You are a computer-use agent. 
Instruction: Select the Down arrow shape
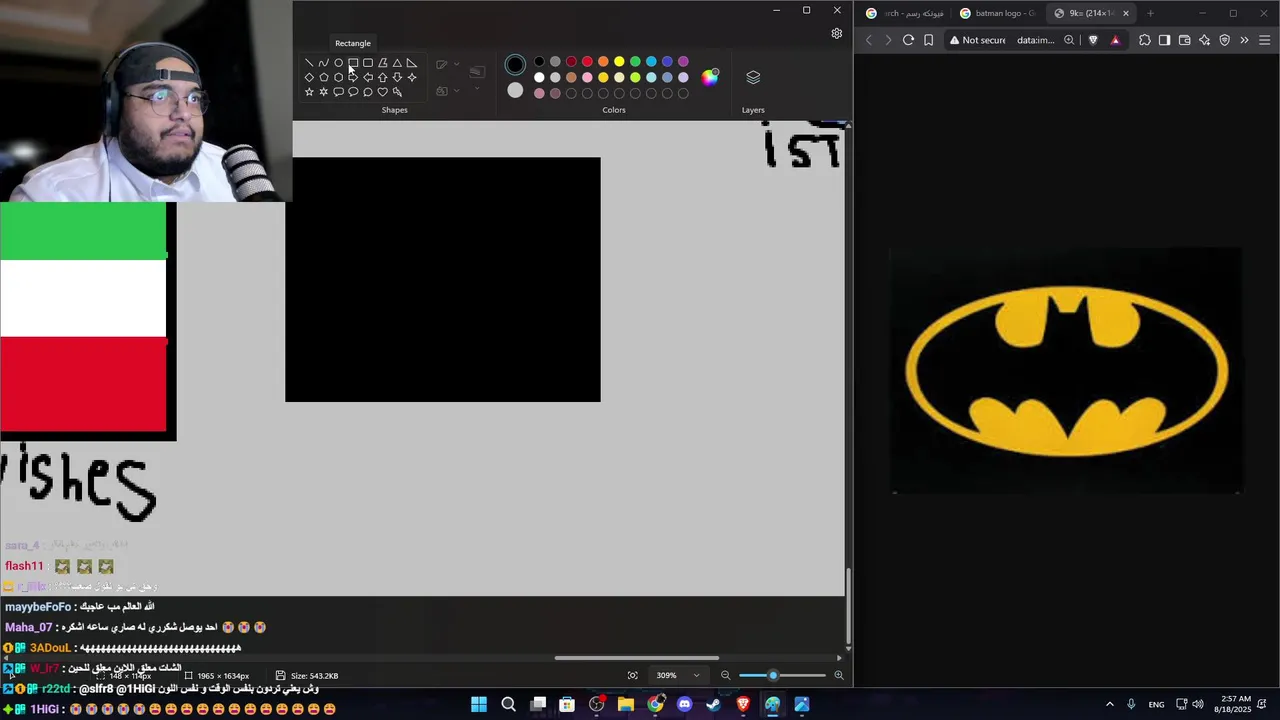click(x=397, y=77)
